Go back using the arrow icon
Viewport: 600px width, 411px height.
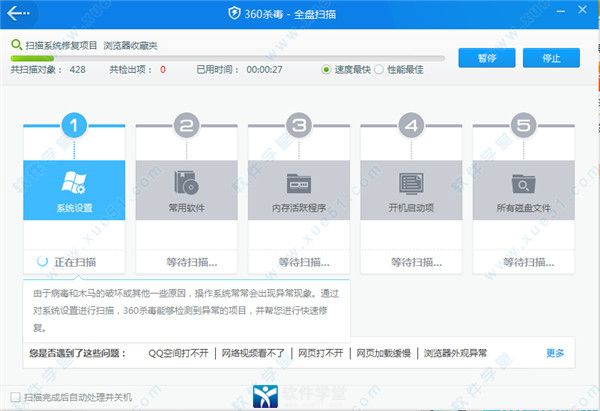click(18, 13)
